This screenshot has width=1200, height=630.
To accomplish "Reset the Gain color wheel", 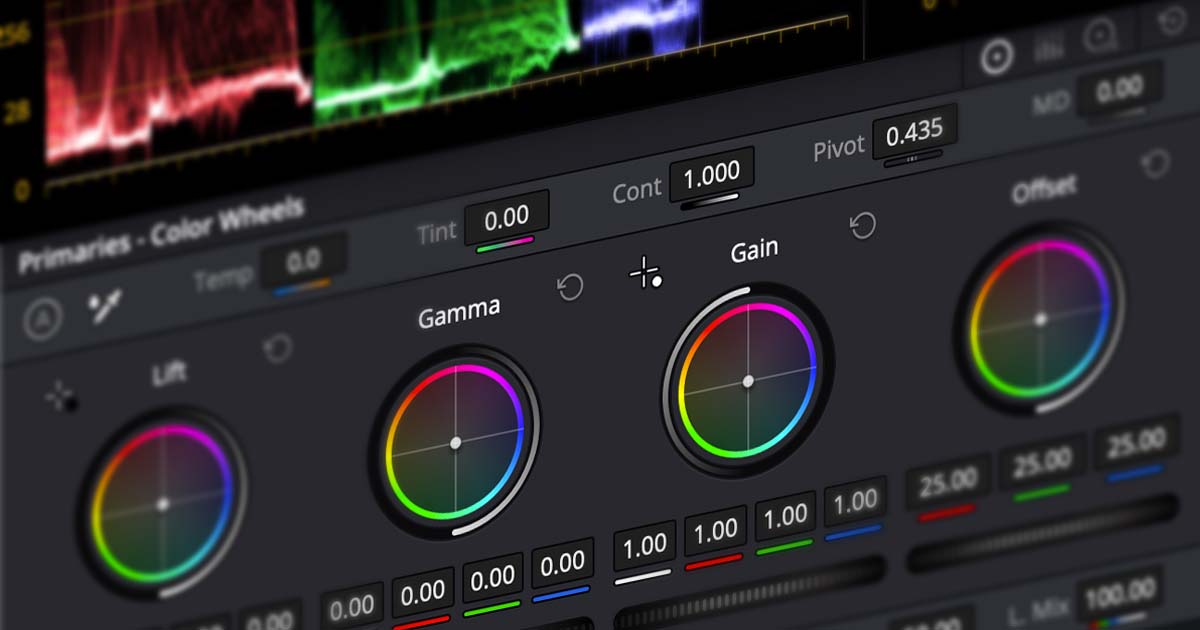I will 861,224.
